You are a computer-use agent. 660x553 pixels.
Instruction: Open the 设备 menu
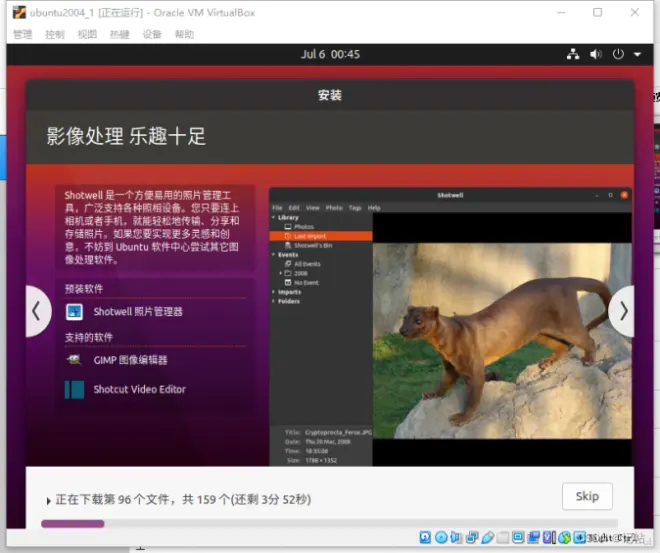[x=152, y=34]
